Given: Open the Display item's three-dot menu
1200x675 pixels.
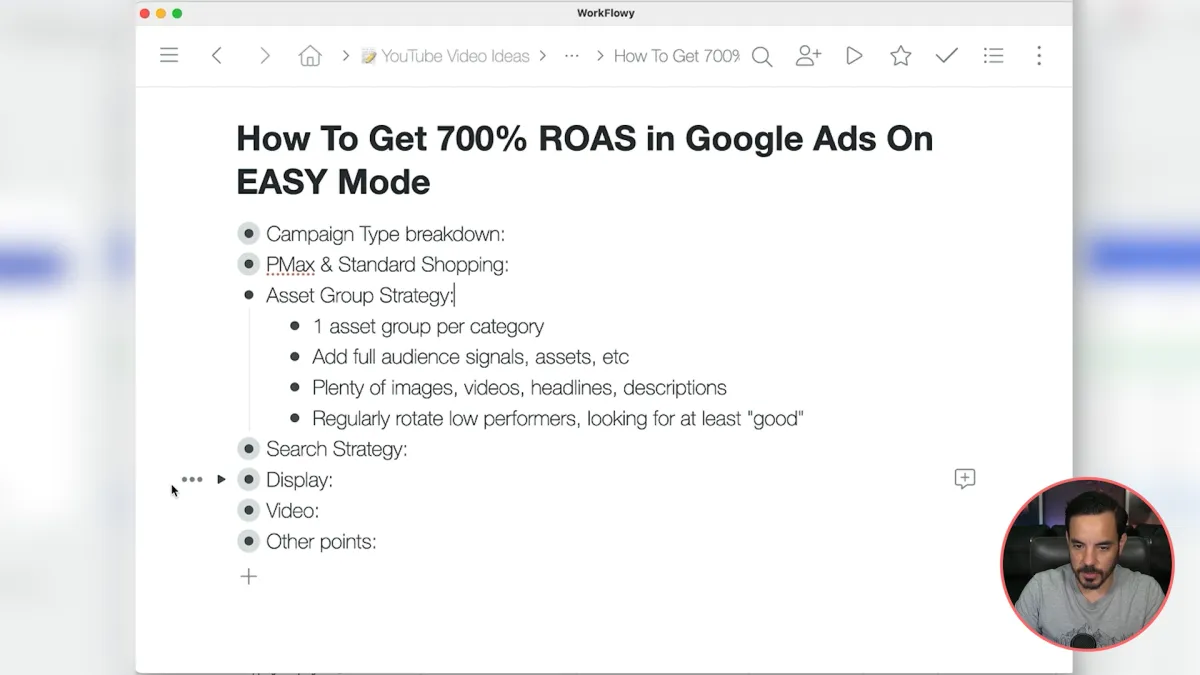Looking at the screenshot, I should point(192,480).
